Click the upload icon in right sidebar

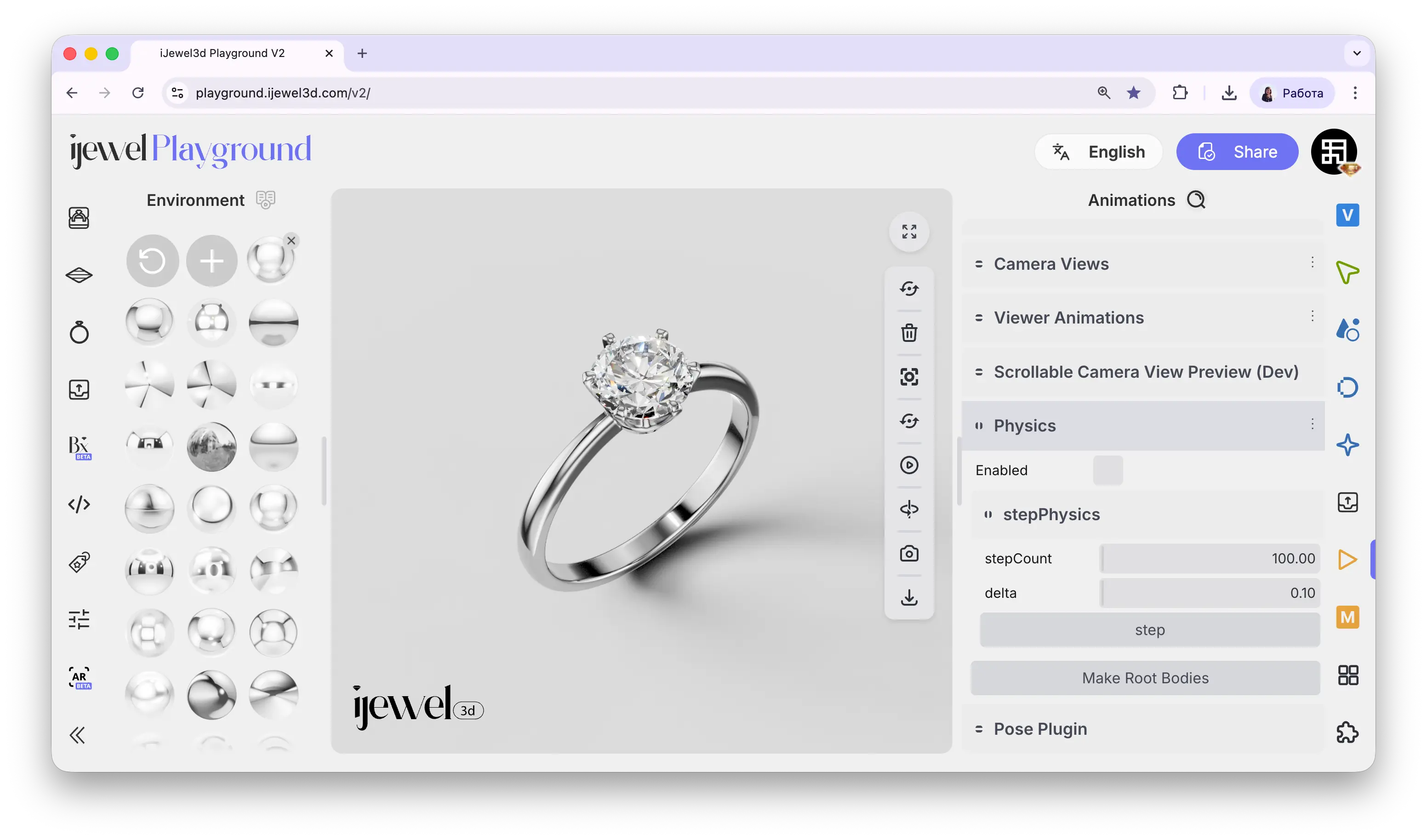[1347, 502]
